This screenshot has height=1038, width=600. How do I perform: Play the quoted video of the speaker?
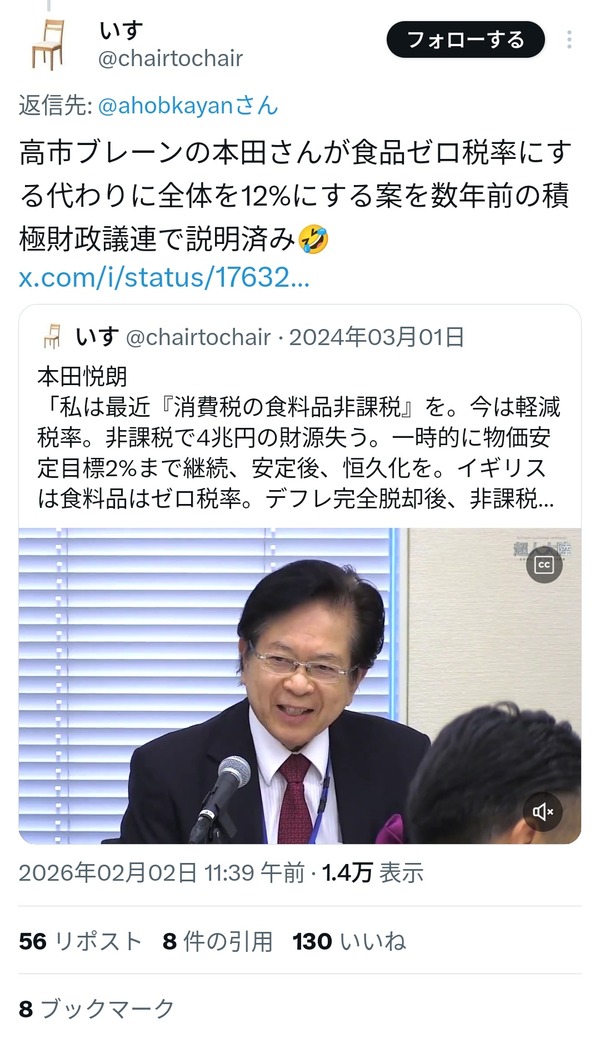300,685
